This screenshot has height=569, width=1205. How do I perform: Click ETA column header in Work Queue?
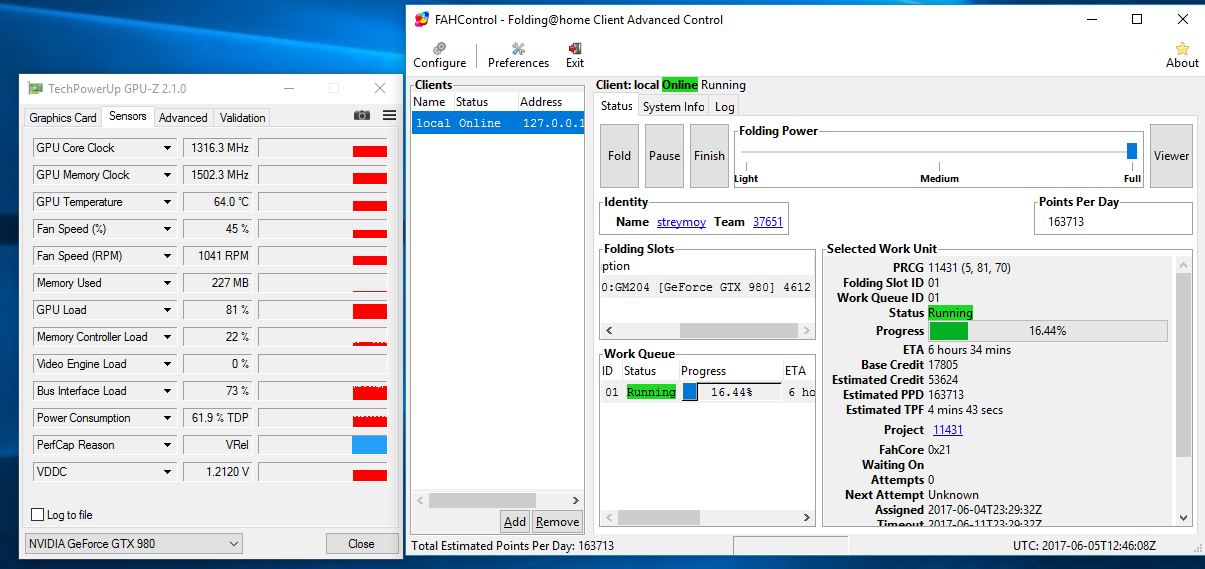click(x=798, y=371)
